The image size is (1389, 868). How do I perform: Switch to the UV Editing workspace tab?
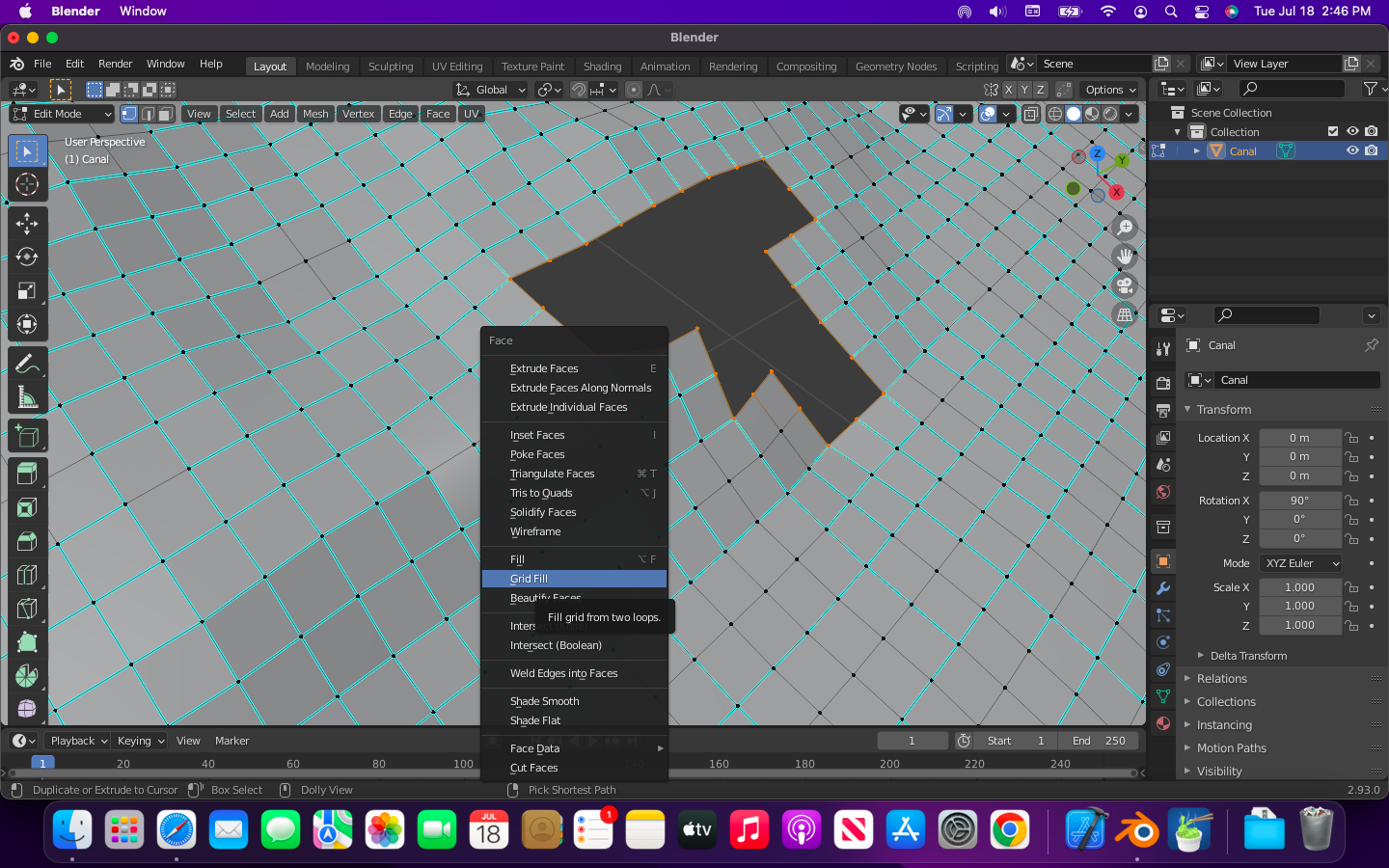click(457, 67)
